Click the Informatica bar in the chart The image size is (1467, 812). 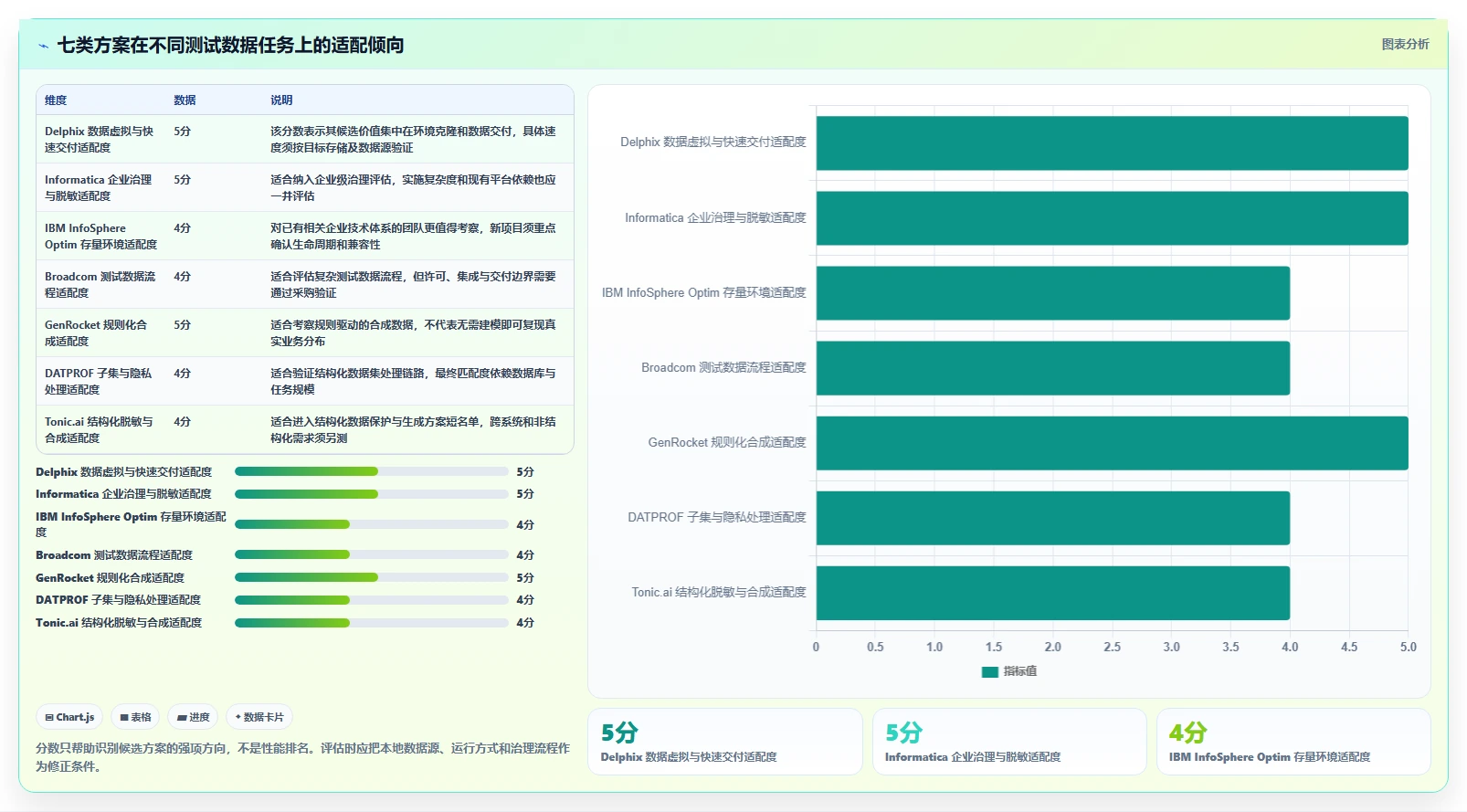pyautogui.click(x=1112, y=218)
